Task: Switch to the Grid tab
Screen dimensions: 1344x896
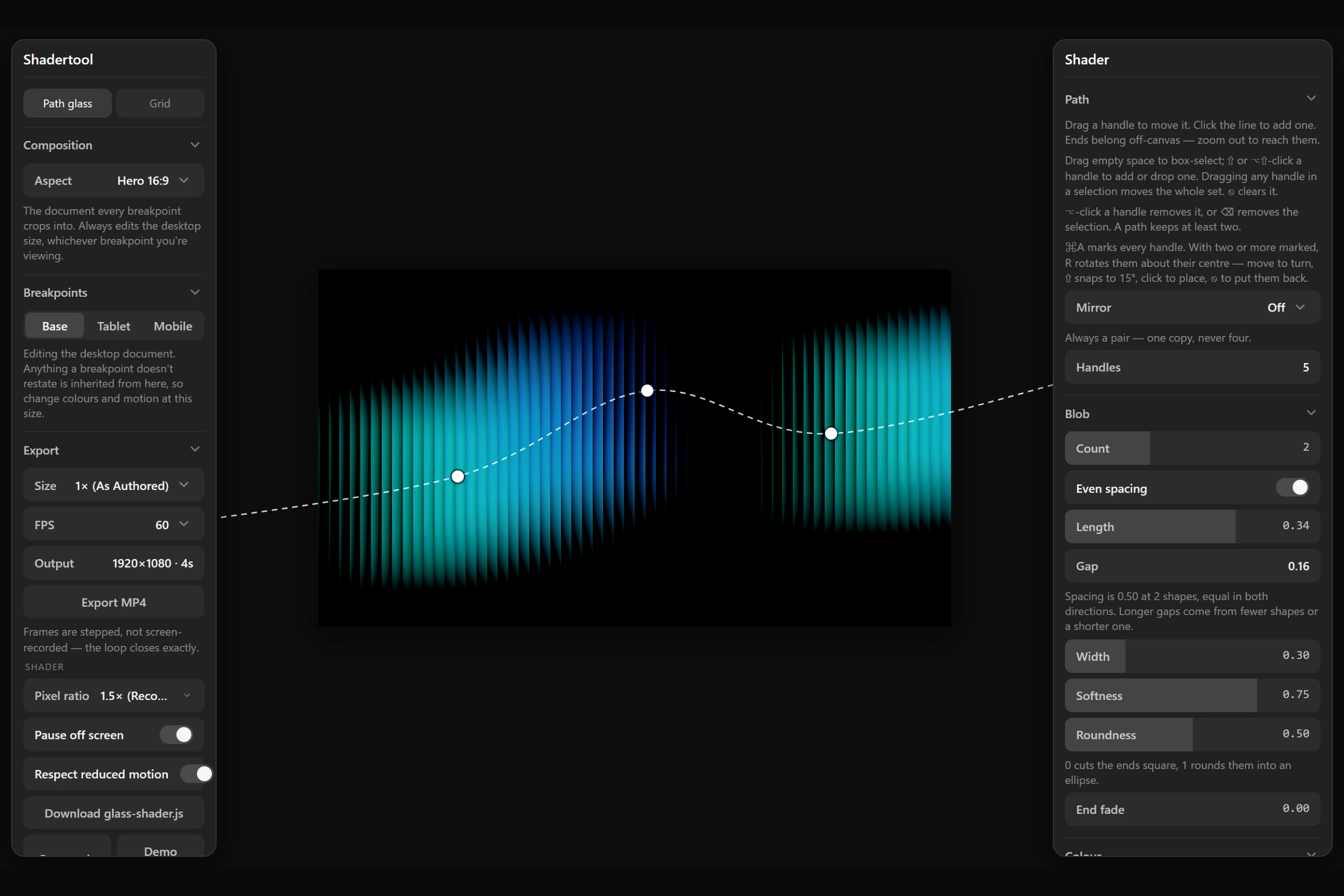Action: pyautogui.click(x=160, y=103)
